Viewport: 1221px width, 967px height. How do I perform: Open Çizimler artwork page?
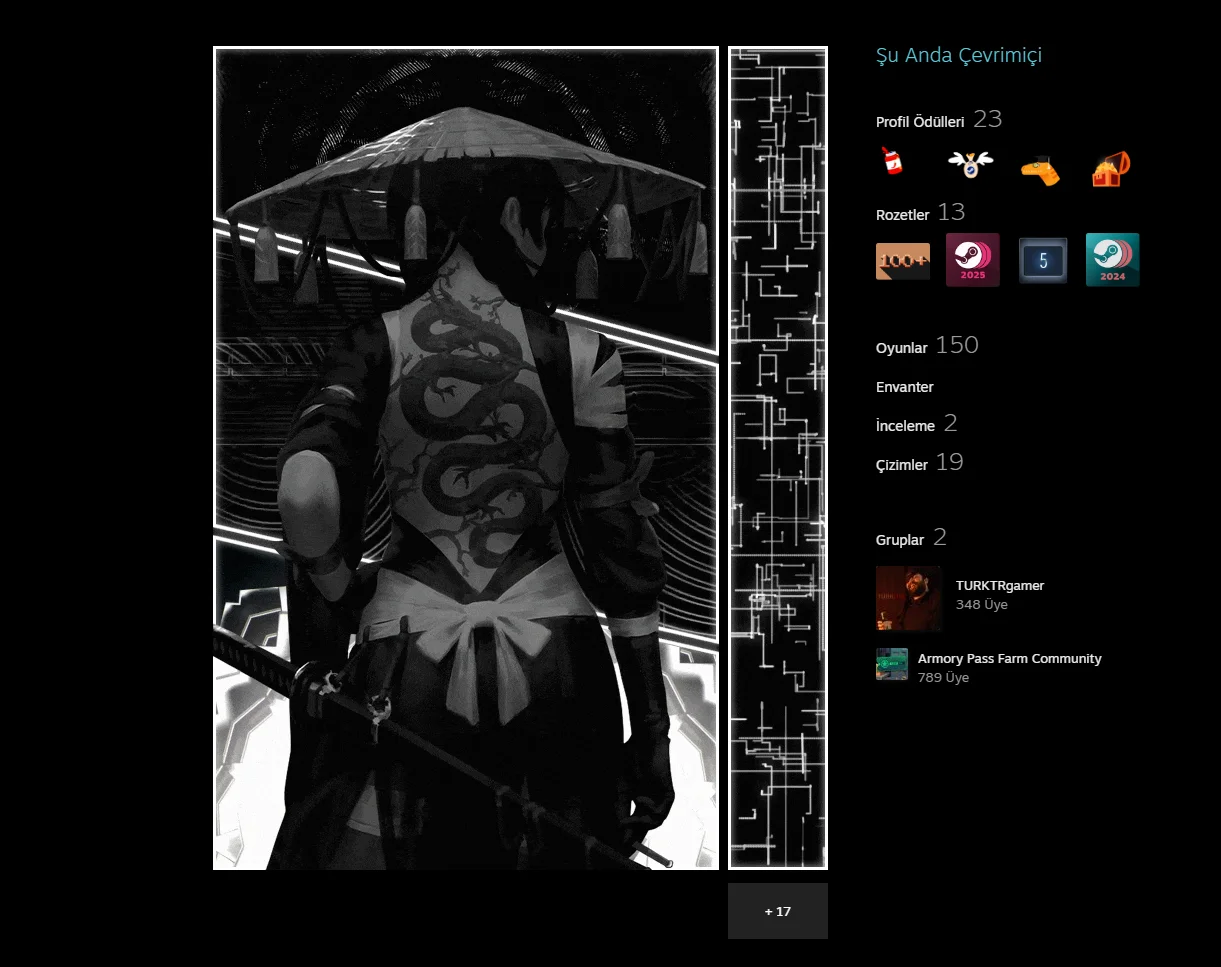pos(902,465)
